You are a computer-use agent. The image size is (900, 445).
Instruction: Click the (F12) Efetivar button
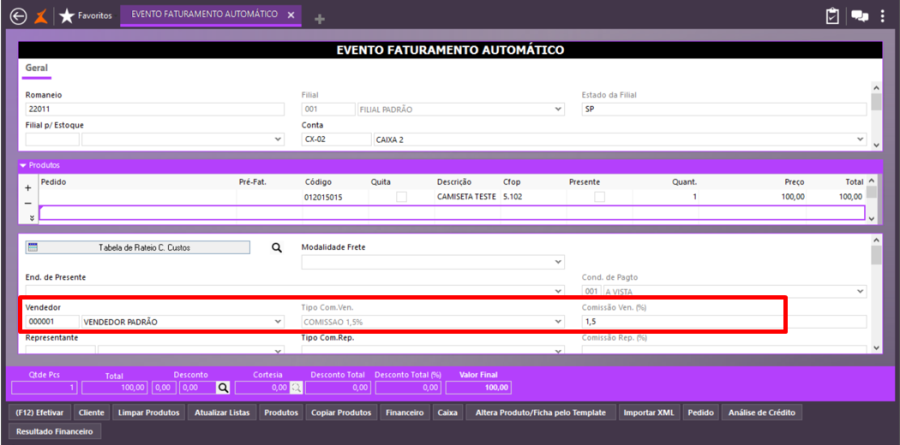tap(40, 413)
